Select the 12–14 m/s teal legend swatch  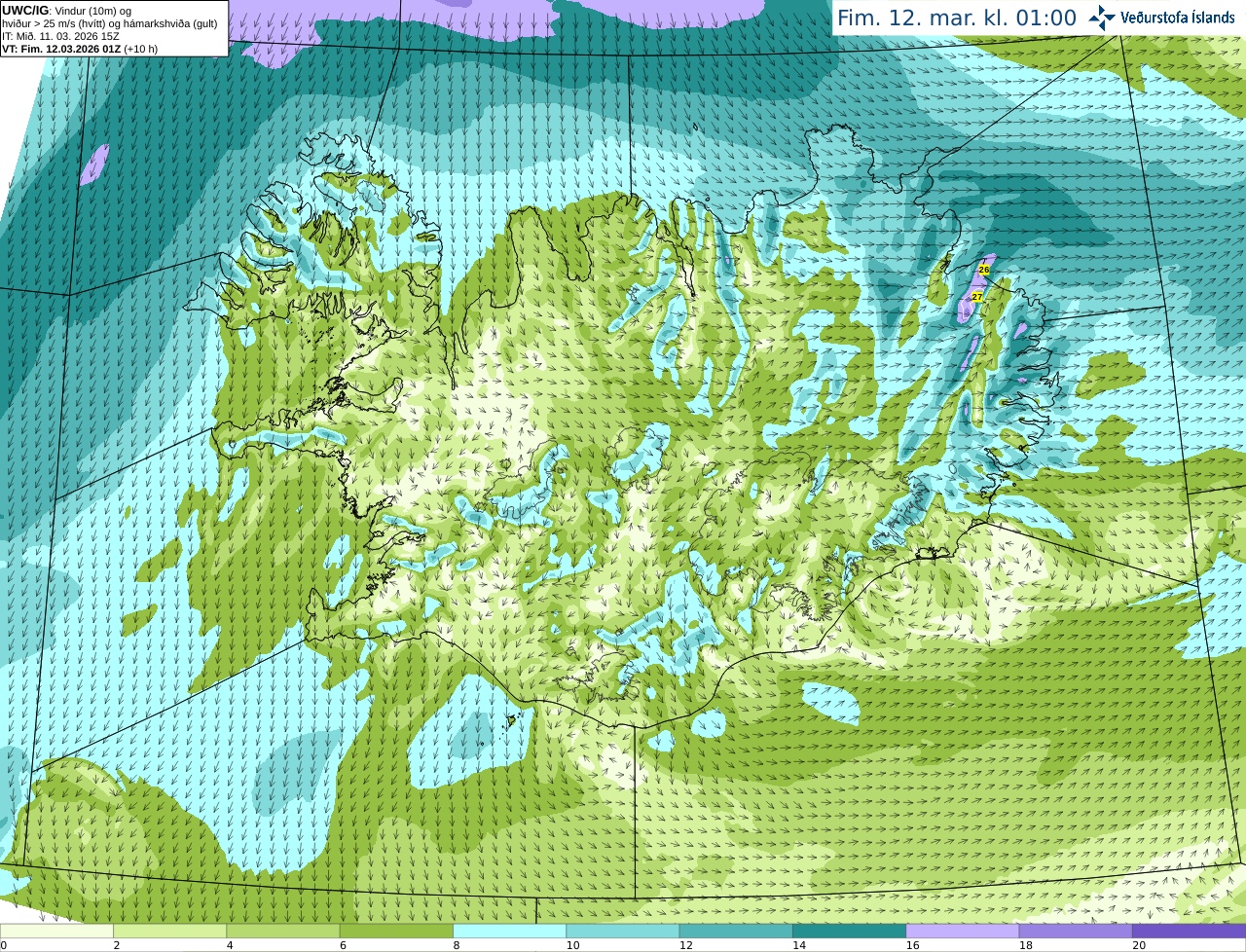(736, 932)
